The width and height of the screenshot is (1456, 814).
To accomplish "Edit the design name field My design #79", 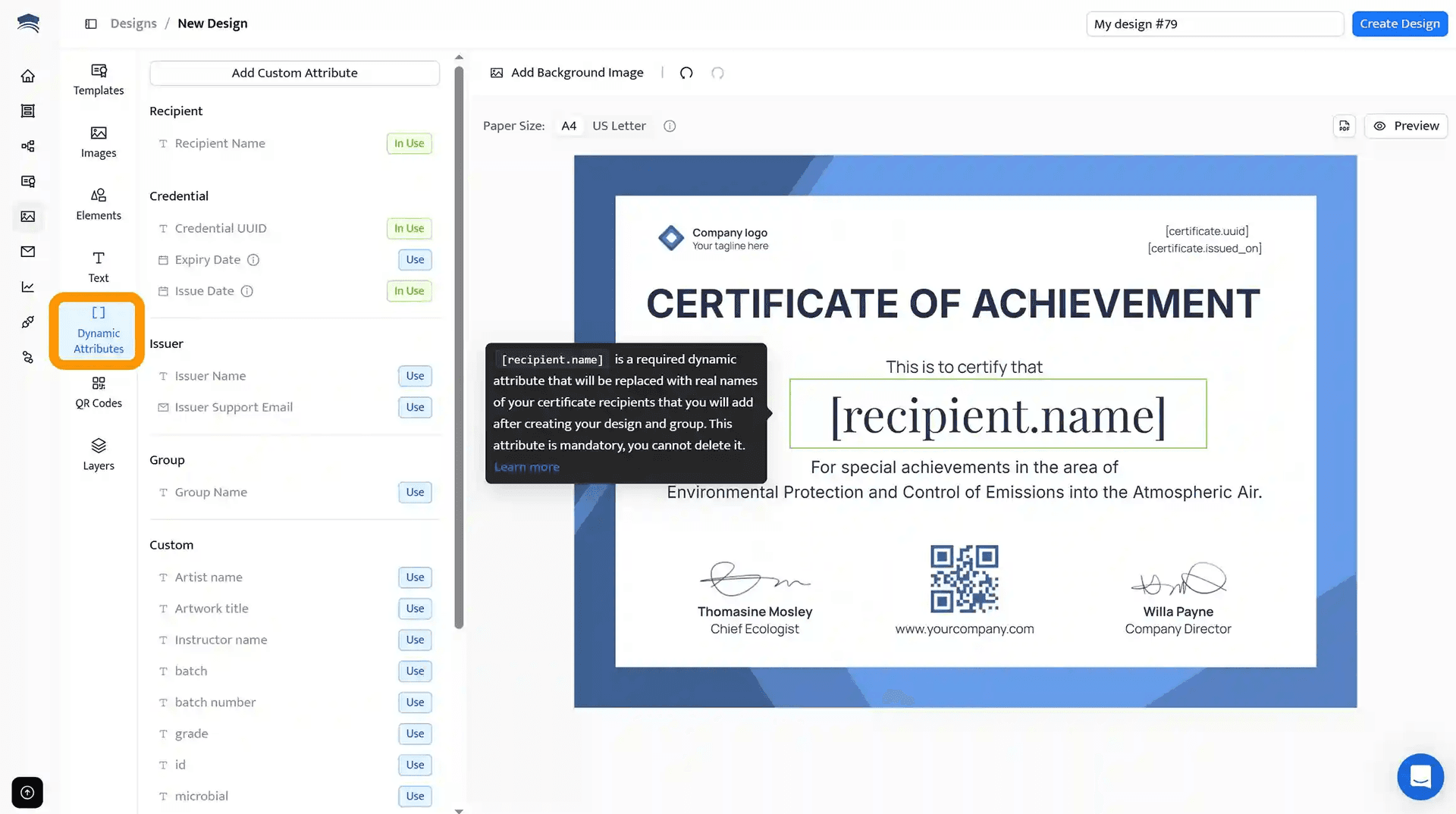I will click(1214, 23).
